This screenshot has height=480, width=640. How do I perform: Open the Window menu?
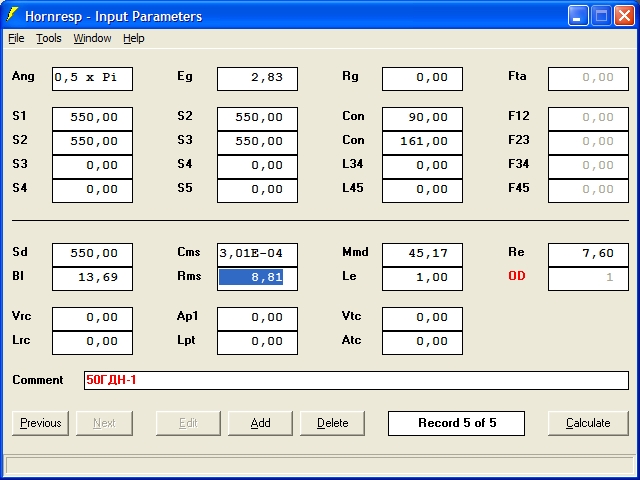[92, 38]
